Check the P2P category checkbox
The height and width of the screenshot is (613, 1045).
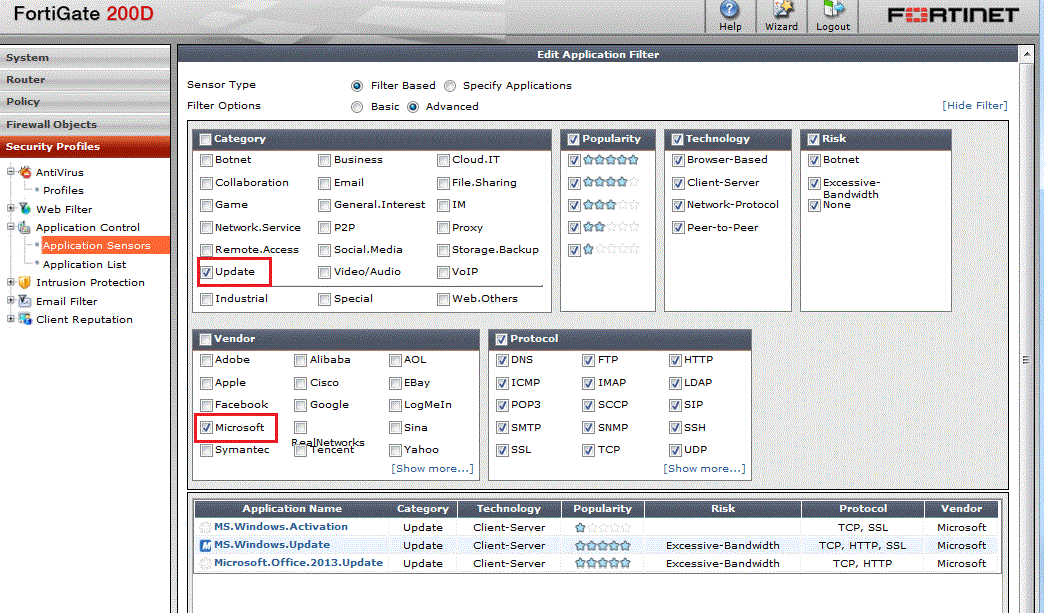[x=325, y=228]
